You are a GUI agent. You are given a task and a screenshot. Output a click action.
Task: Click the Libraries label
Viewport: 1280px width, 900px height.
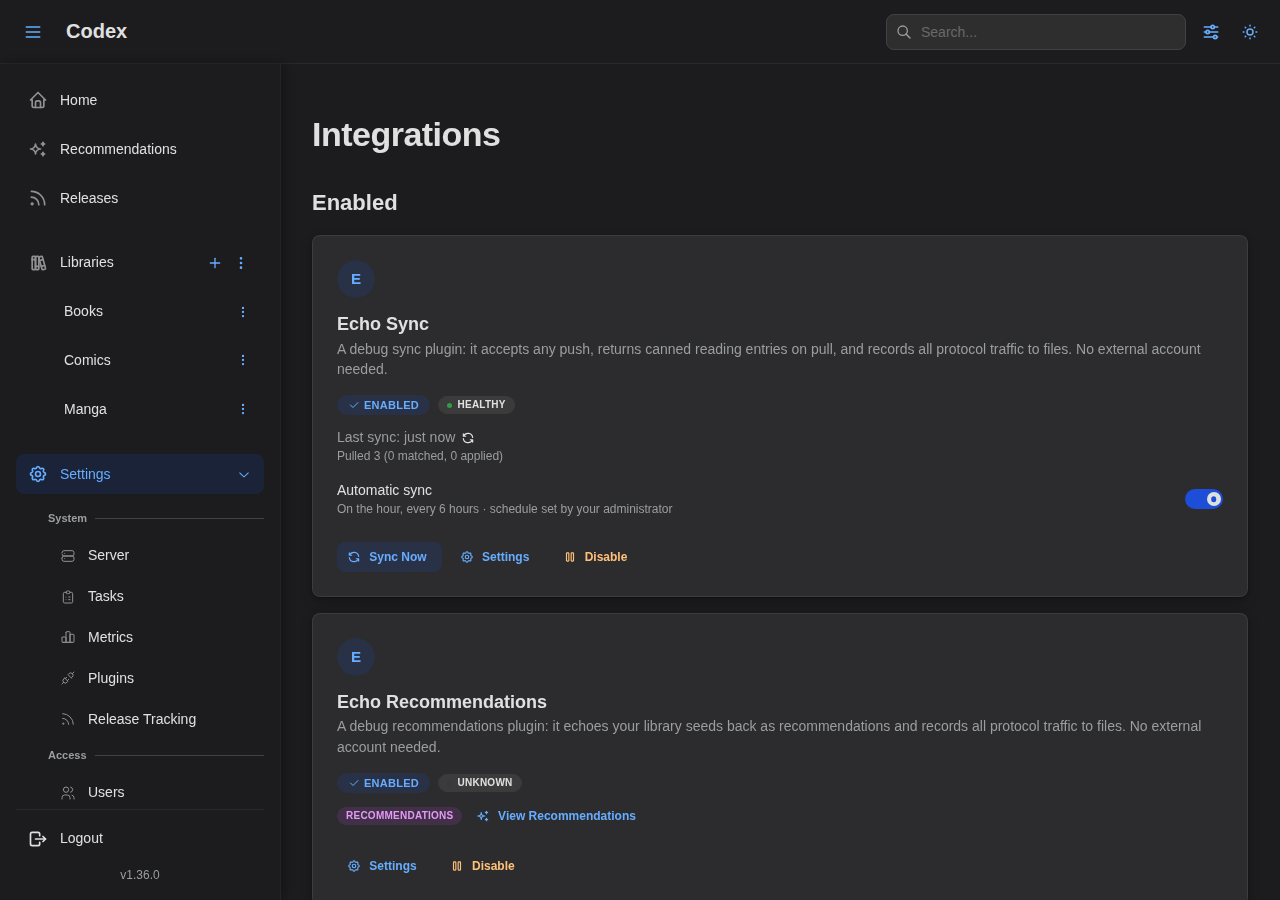point(87,262)
